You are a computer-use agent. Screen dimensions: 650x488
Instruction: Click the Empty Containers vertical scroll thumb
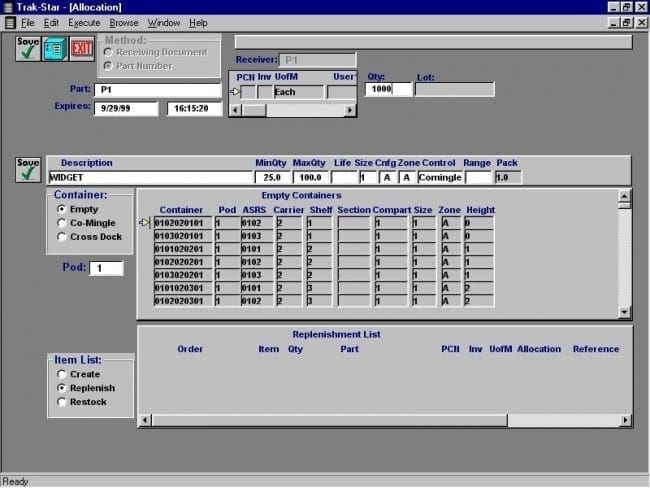[624, 205]
